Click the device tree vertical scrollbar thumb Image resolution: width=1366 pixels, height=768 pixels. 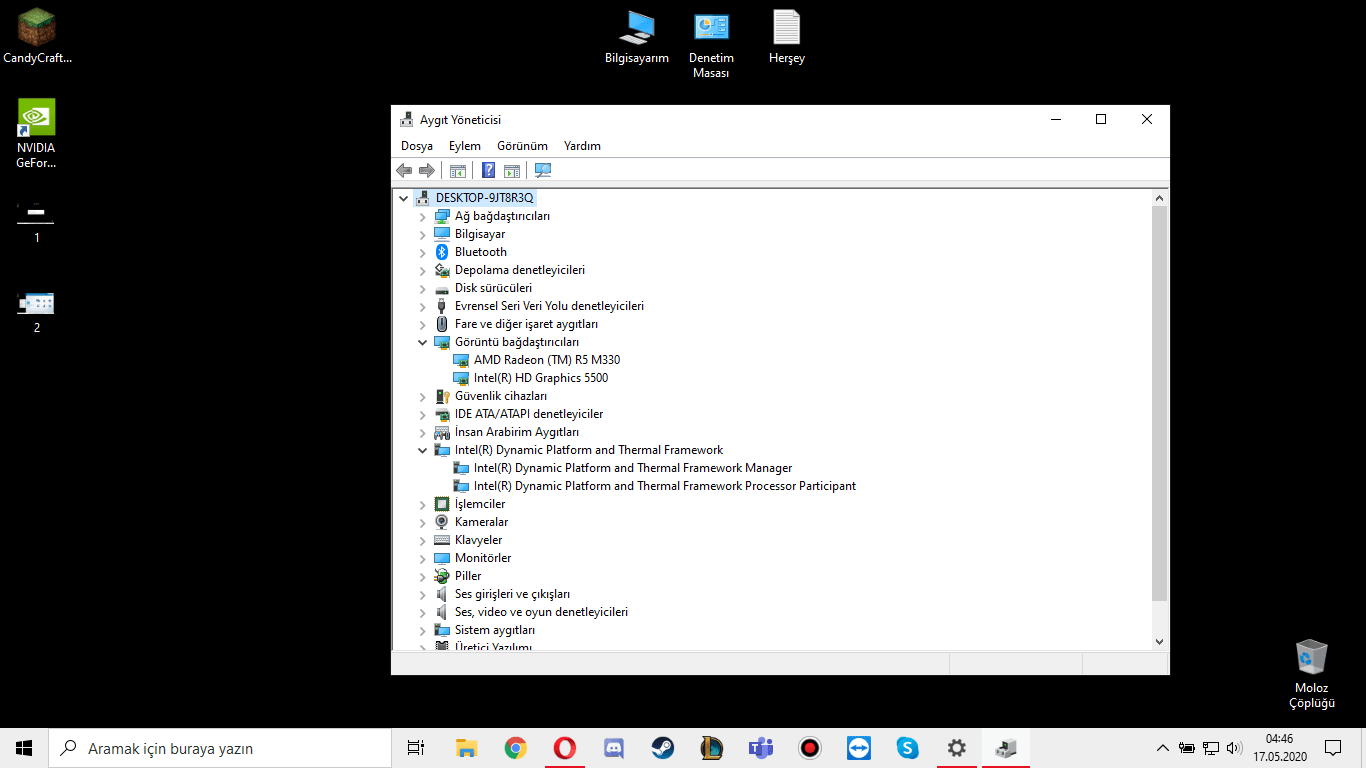click(x=1160, y=403)
